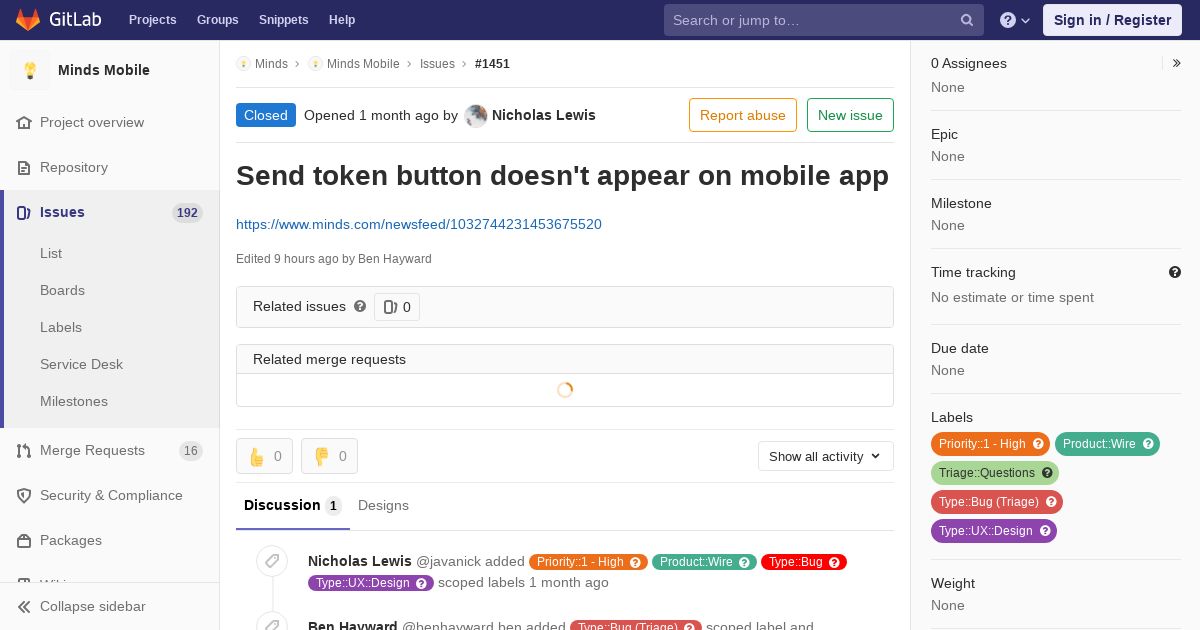Collapse right sidebar with chevron icon
Viewport: 1200px width, 630px height.
tap(1177, 63)
